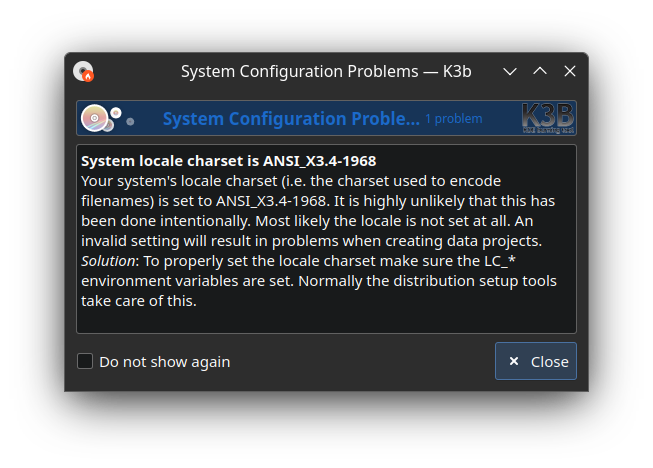Screen dimensions: 653x468
Task: Minimize the System Configuration Problems window
Action: pyautogui.click(x=510, y=72)
